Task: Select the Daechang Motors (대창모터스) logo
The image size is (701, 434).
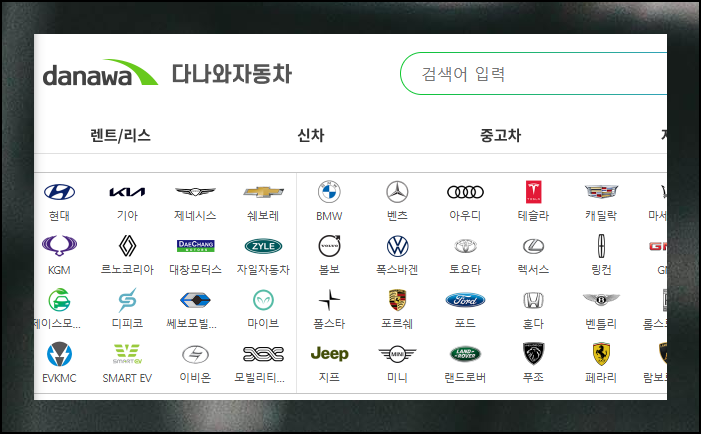Action: pyautogui.click(x=195, y=246)
